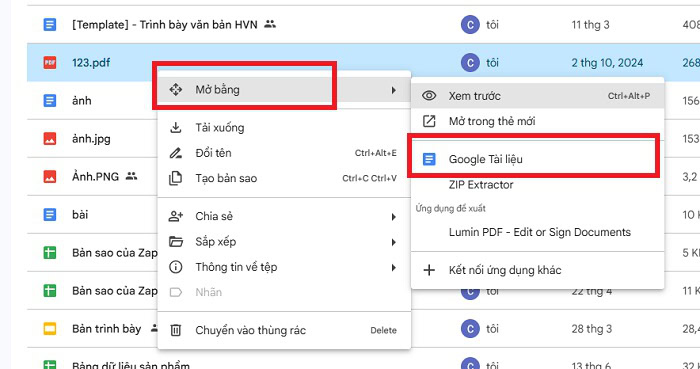Click the yellow Slides icon of Bản trình bày
Image resolution: width=700 pixels, height=369 pixels.
click(x=50, y=329)
